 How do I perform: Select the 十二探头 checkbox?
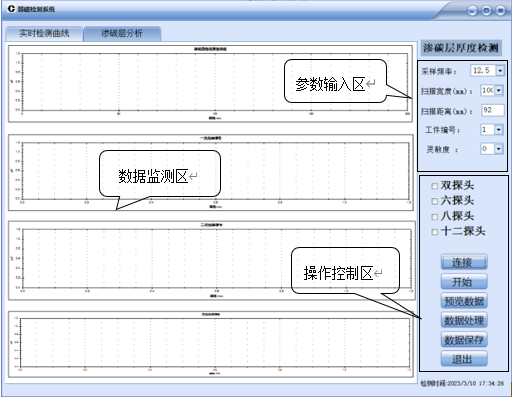[x=435, y=232]
